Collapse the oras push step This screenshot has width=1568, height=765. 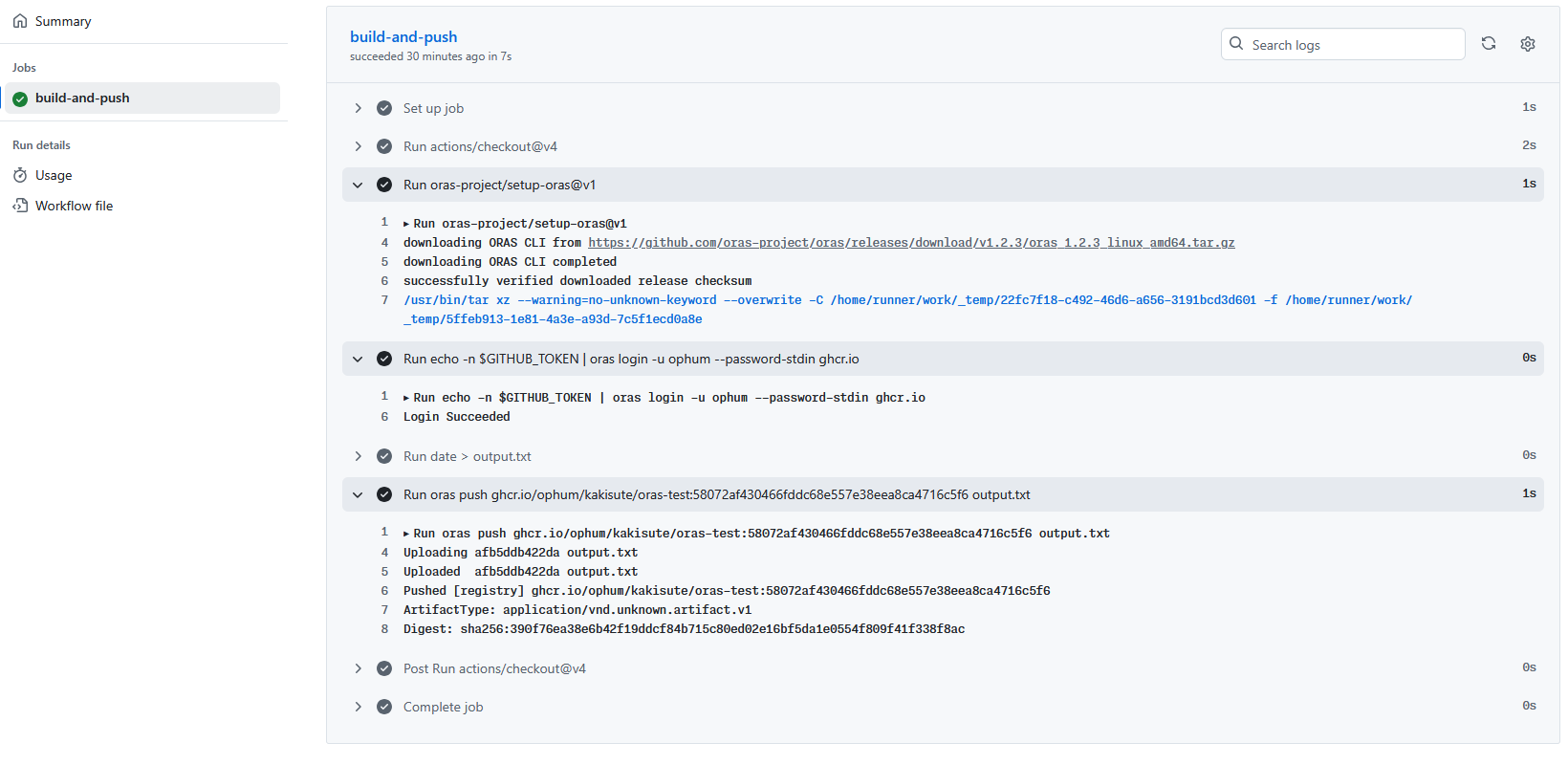click(359, 494)
